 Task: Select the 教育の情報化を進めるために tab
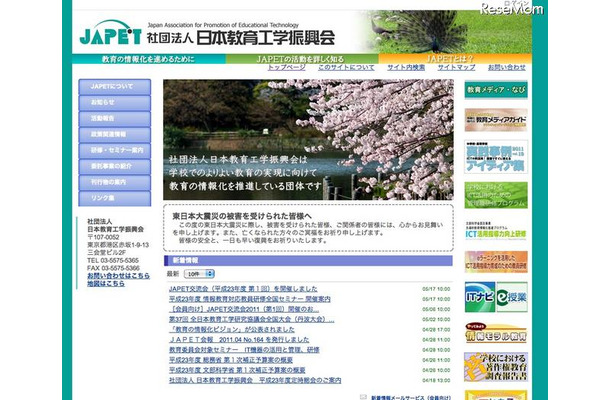point(149,59)
